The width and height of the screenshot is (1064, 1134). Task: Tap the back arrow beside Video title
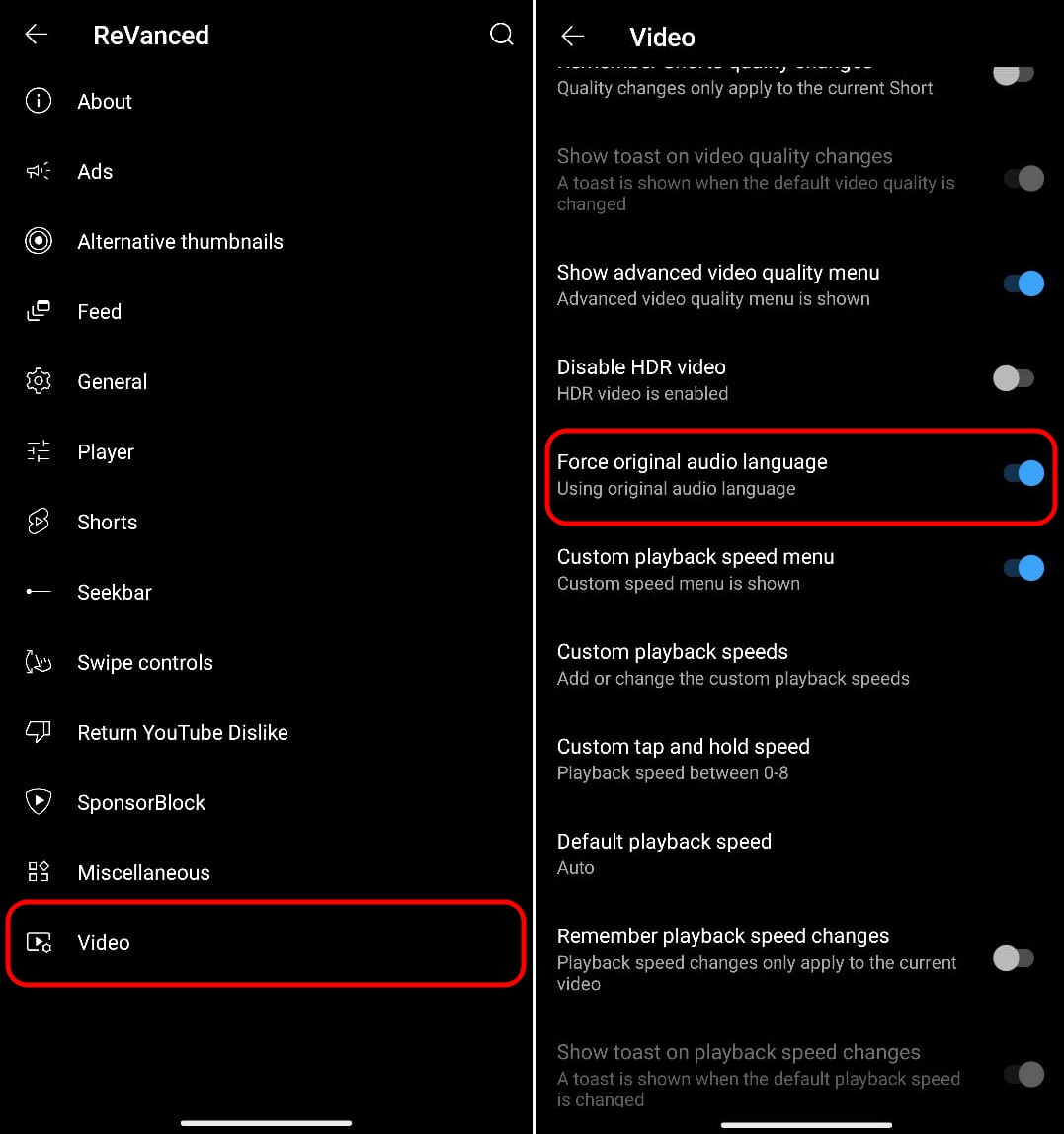[x=572, y=36]
